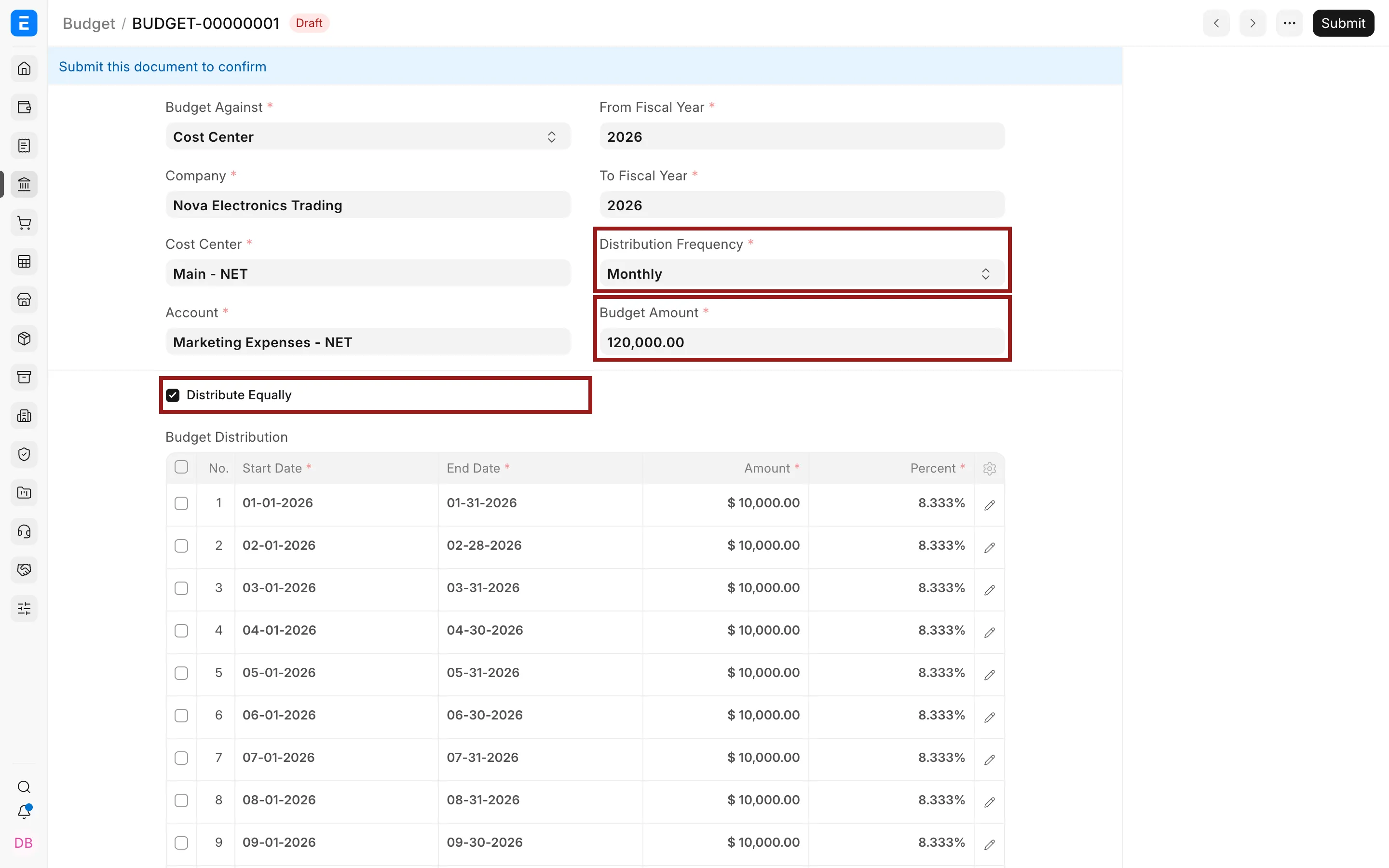This screenshot has width=1389, height=868.
Task: Click the Budget breadcrumb link
Action: tap(88, 24)
